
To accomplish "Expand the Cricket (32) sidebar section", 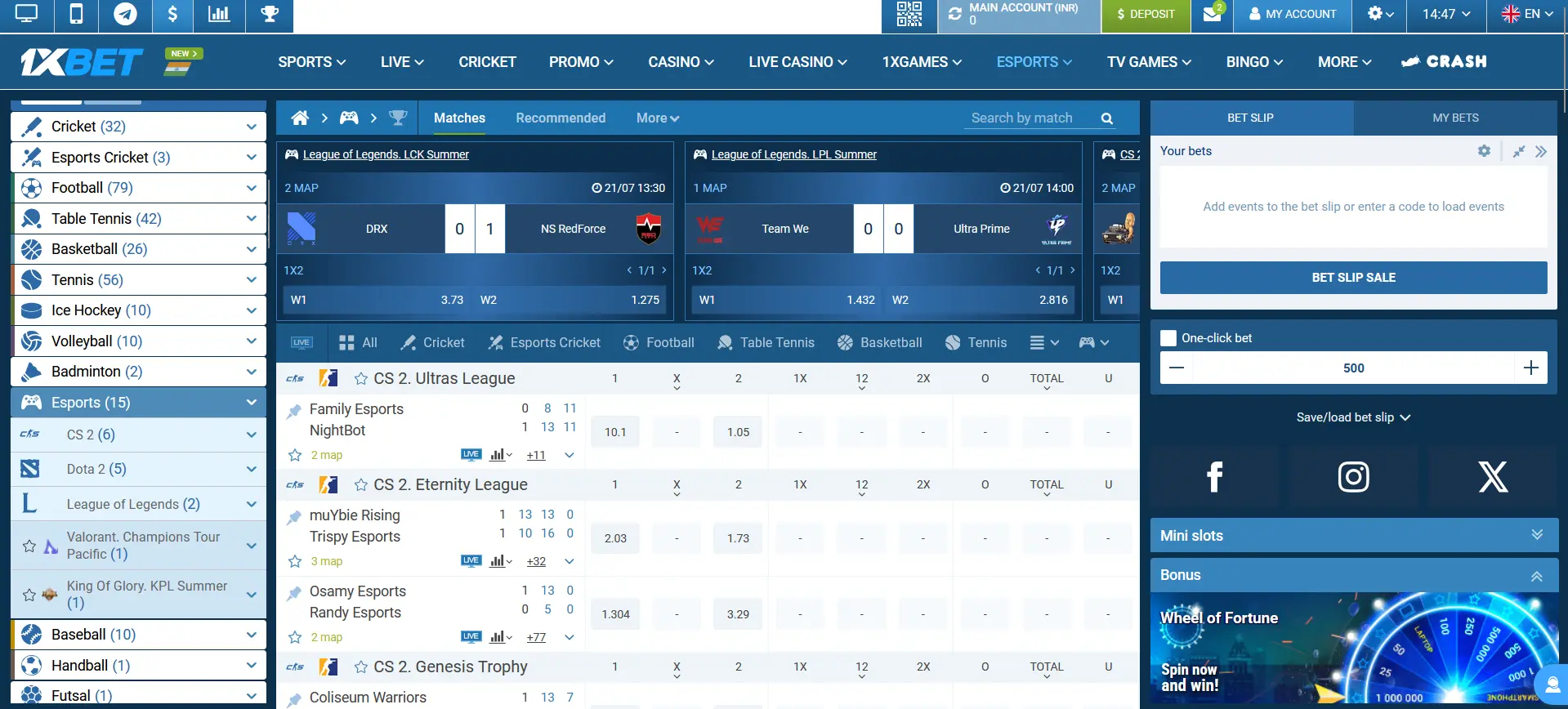I will pos(138,127).
